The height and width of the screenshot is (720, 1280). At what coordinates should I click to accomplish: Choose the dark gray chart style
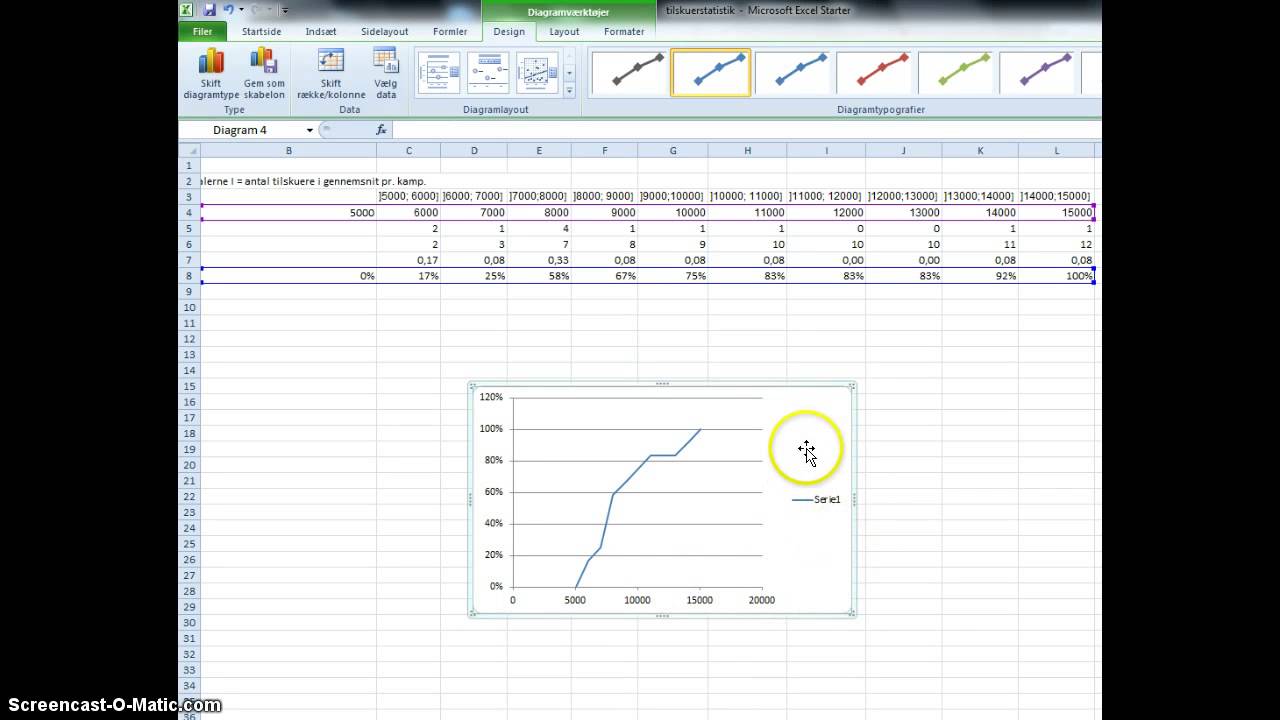(x=628, y=73)
